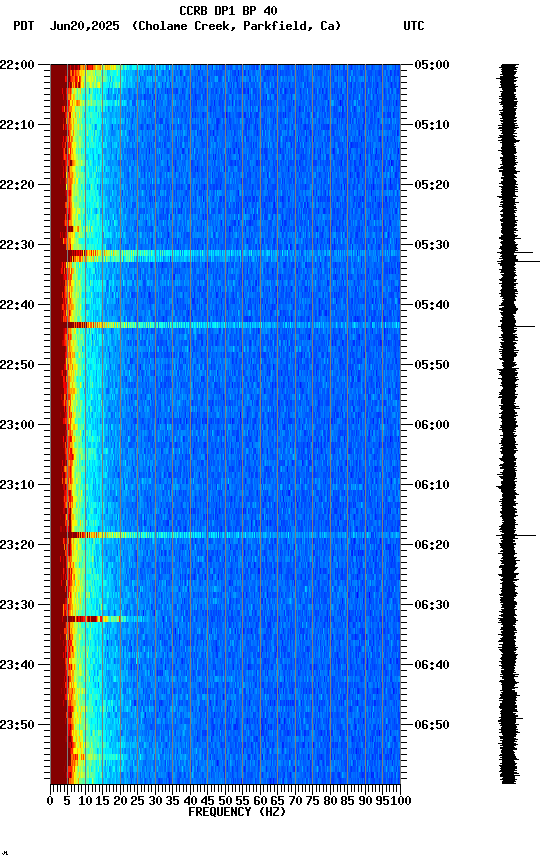Click the seismogram spike near 06:18 UTC
This screenshot has width=552, height=864.
point(526,535)
